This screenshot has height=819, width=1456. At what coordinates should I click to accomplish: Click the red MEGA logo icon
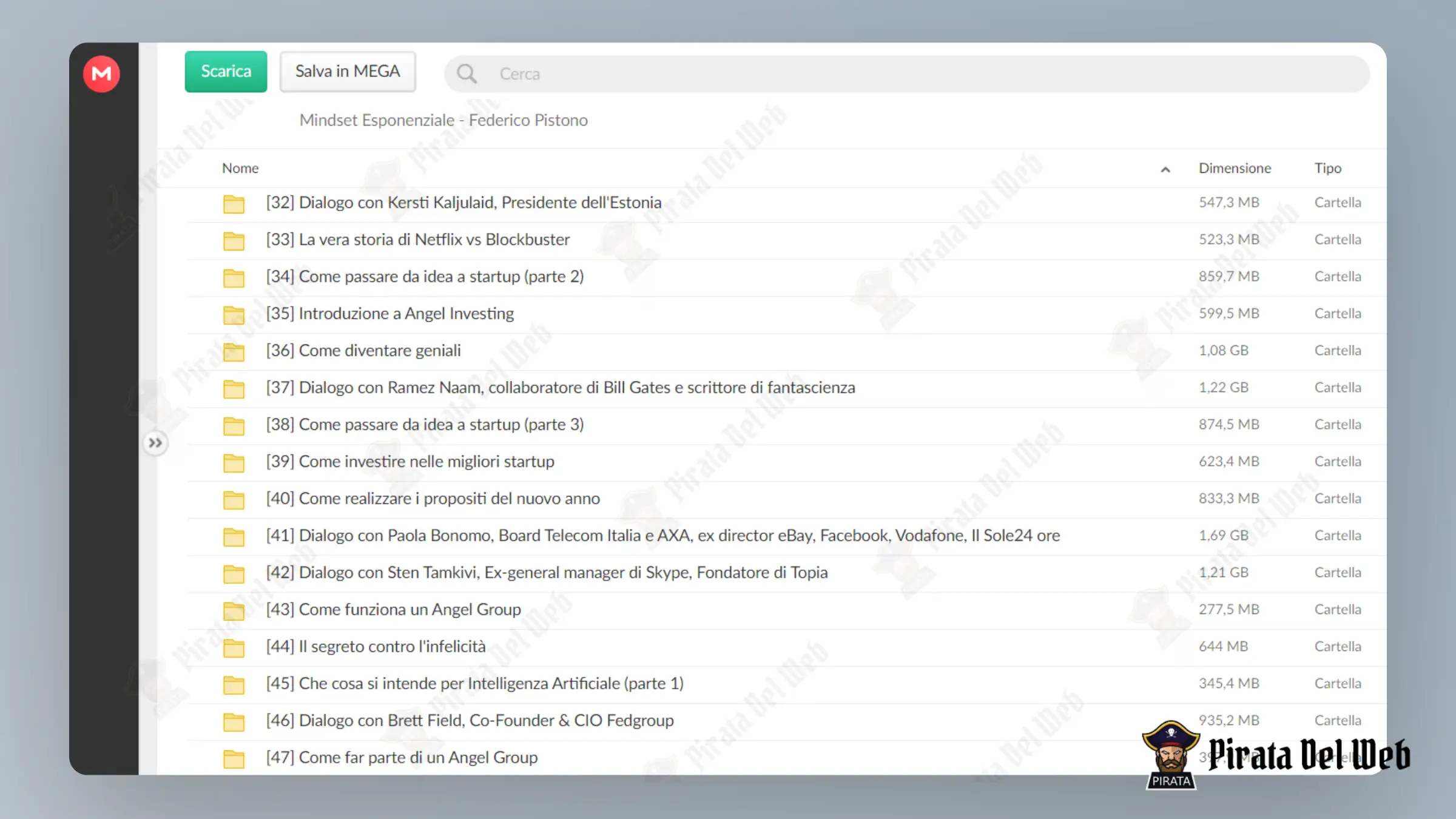101,73
